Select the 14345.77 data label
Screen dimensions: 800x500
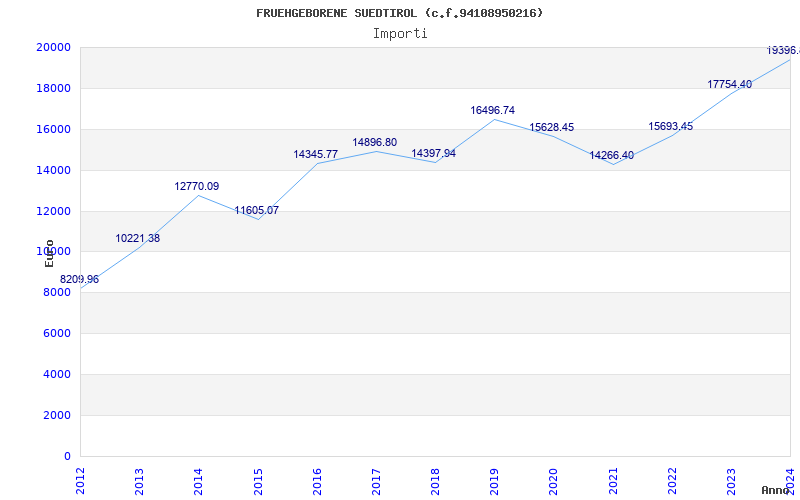coord(316,154)
